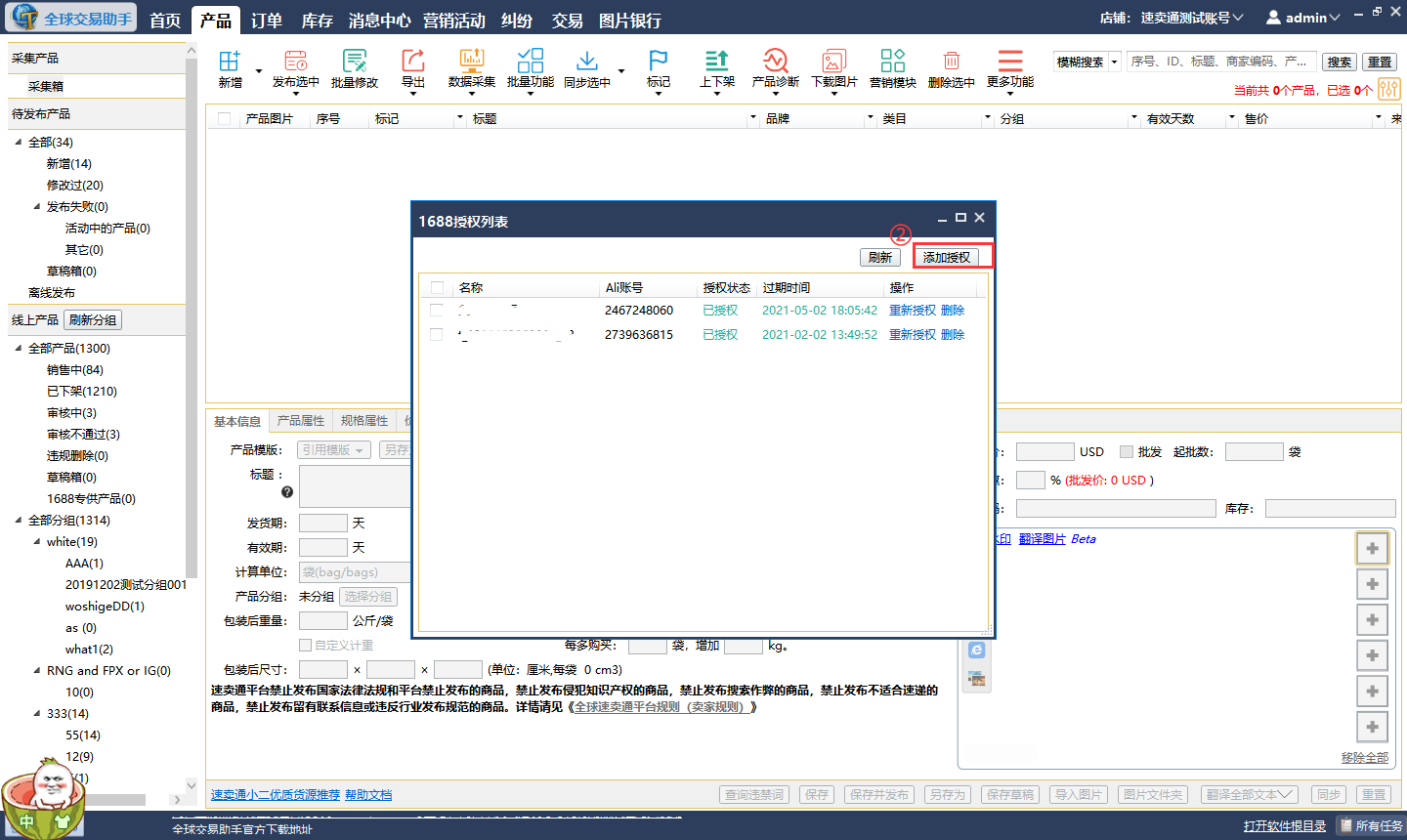Click the 新增 toolbar icon
Screen dimensions: 1407x840
click(x=230, y=61)
